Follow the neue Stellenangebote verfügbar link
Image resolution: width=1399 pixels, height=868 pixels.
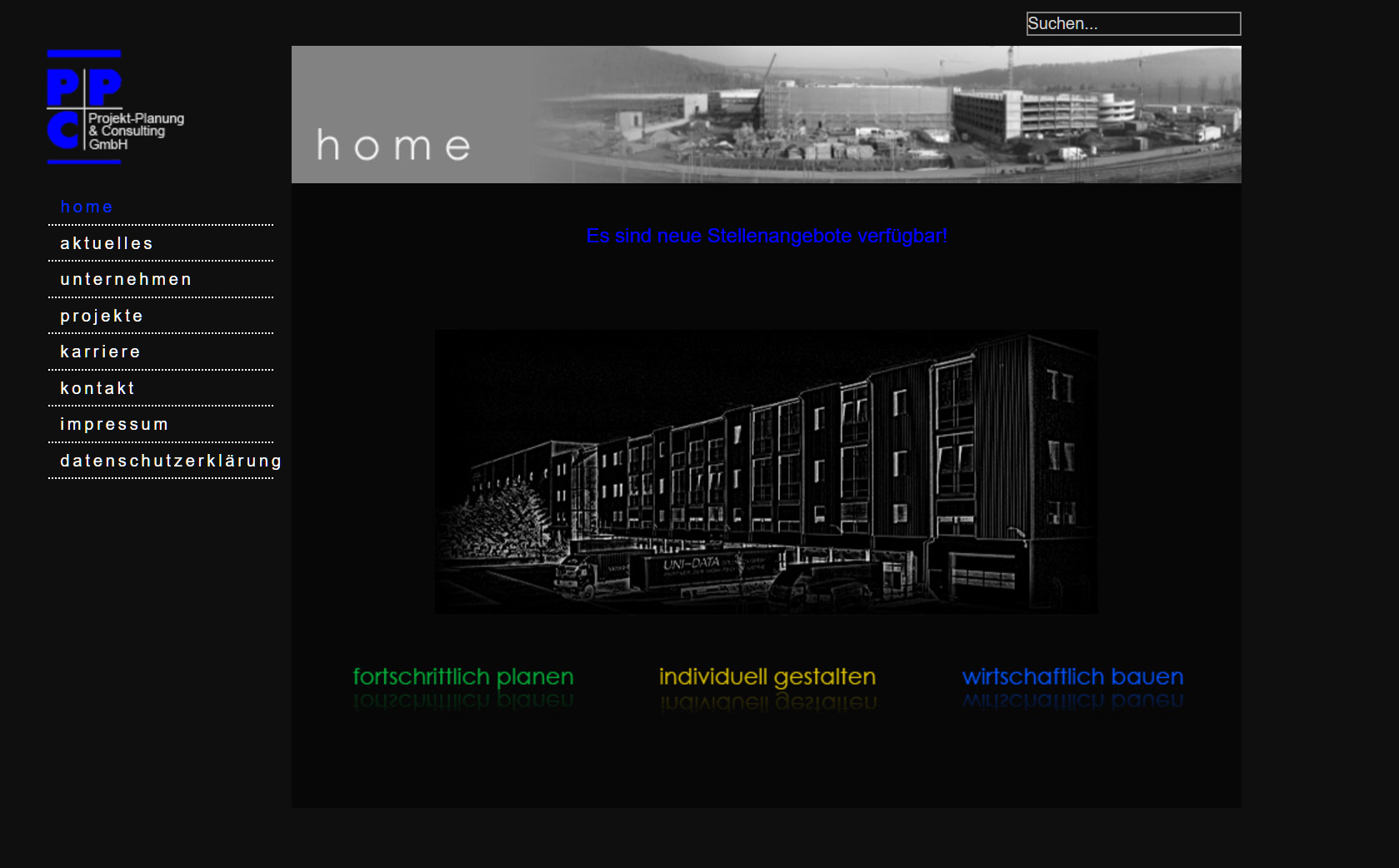(767, 236)
